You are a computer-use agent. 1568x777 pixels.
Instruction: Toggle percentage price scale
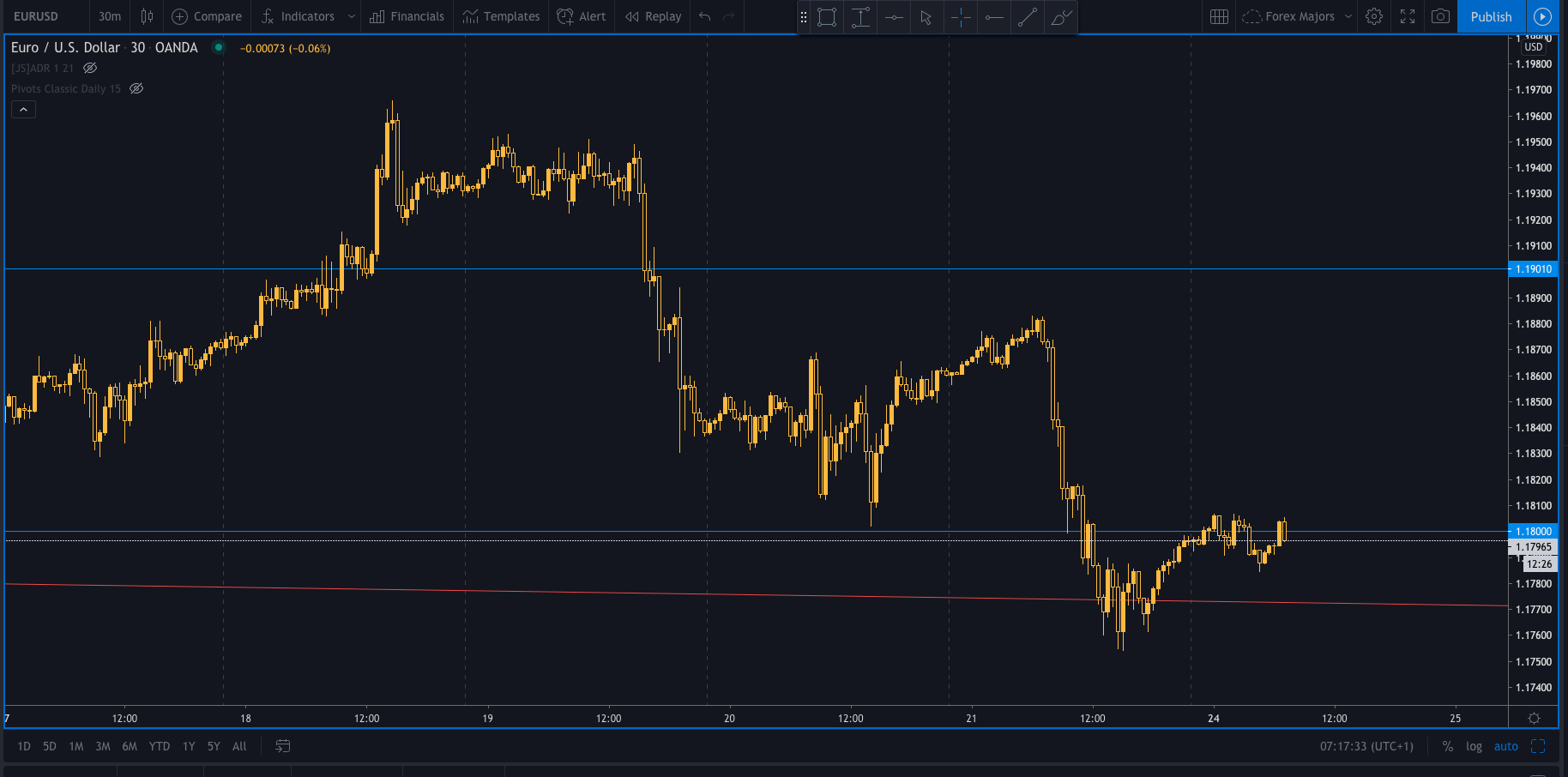point(1448,746)
